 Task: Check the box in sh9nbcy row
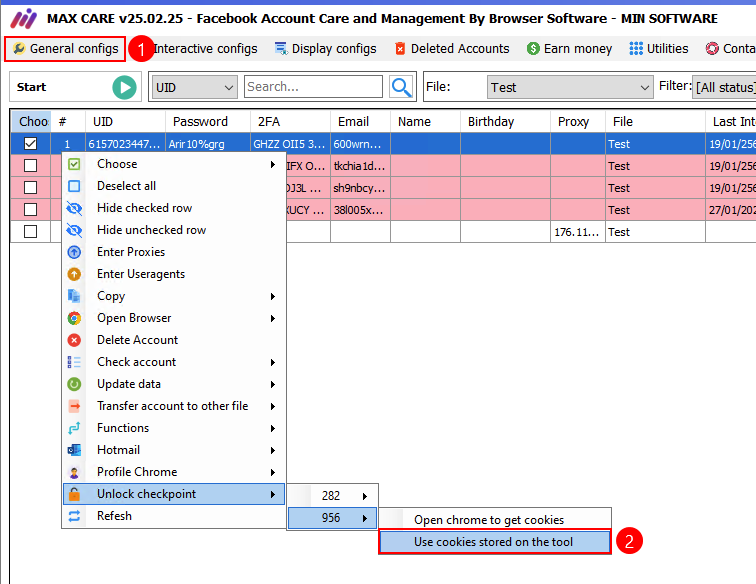pos(30,188)
